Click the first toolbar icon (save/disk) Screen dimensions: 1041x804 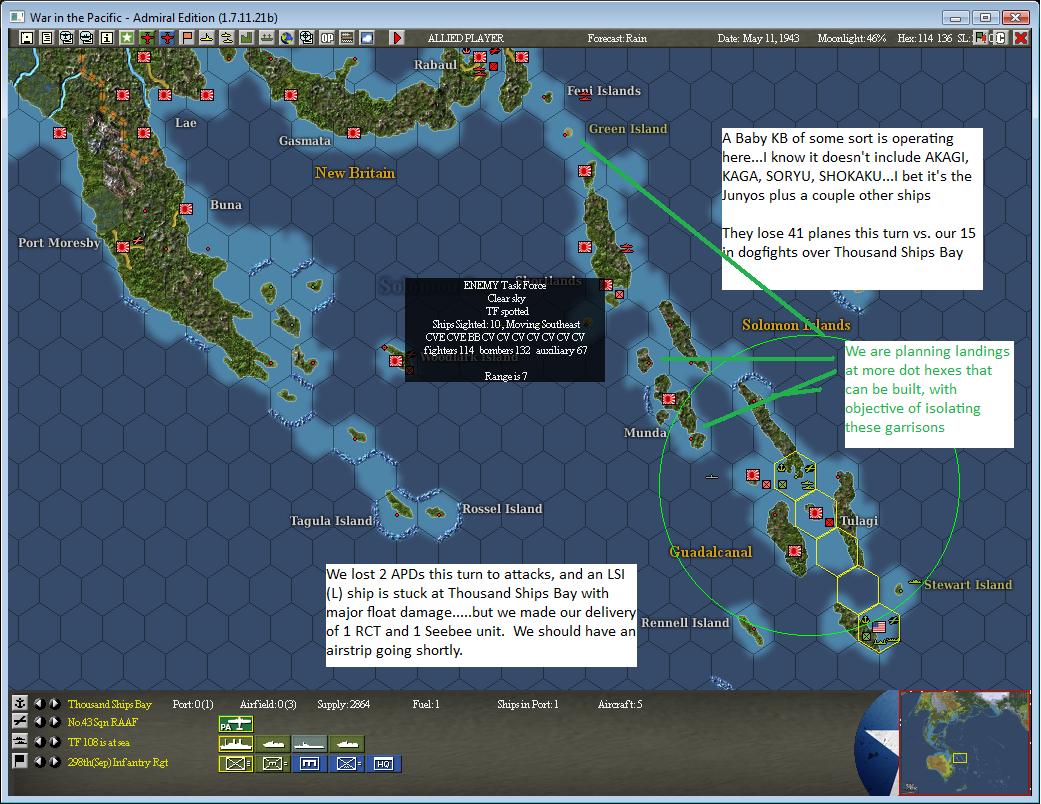point(27,38)
